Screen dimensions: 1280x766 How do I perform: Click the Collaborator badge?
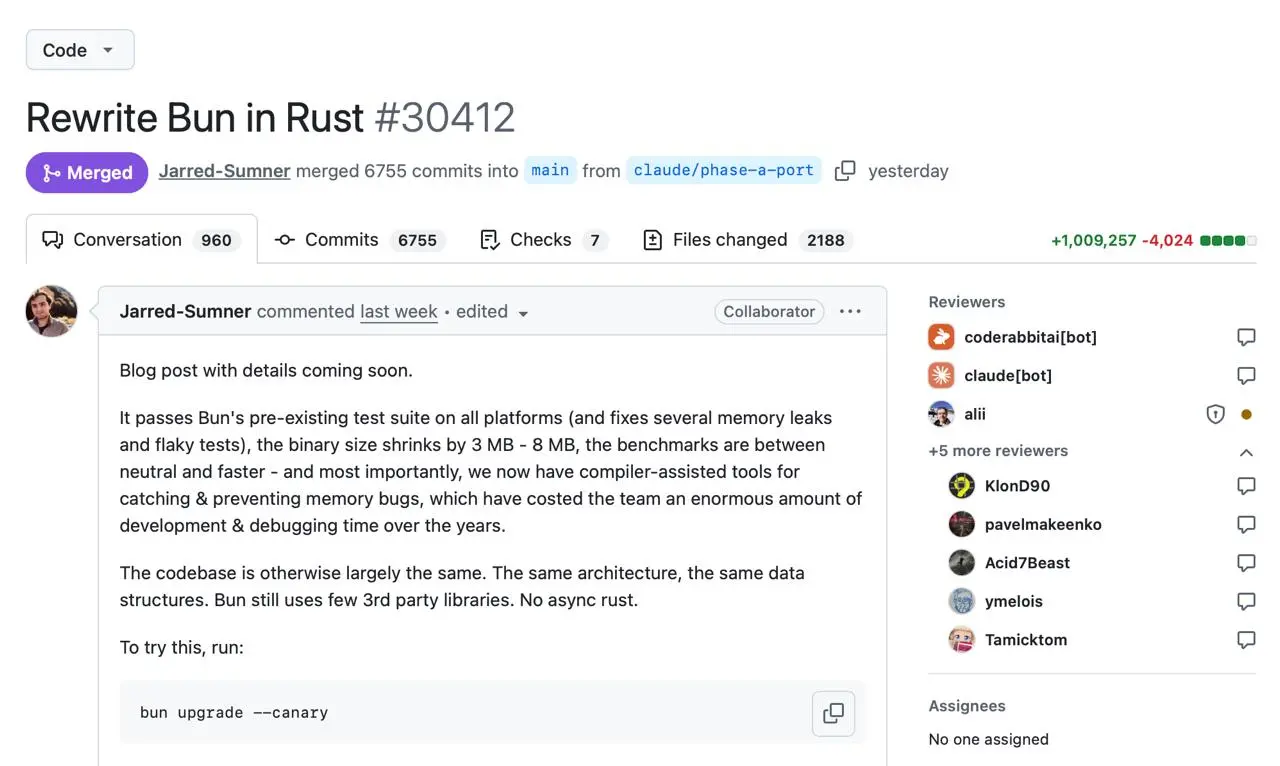[769, 312]
